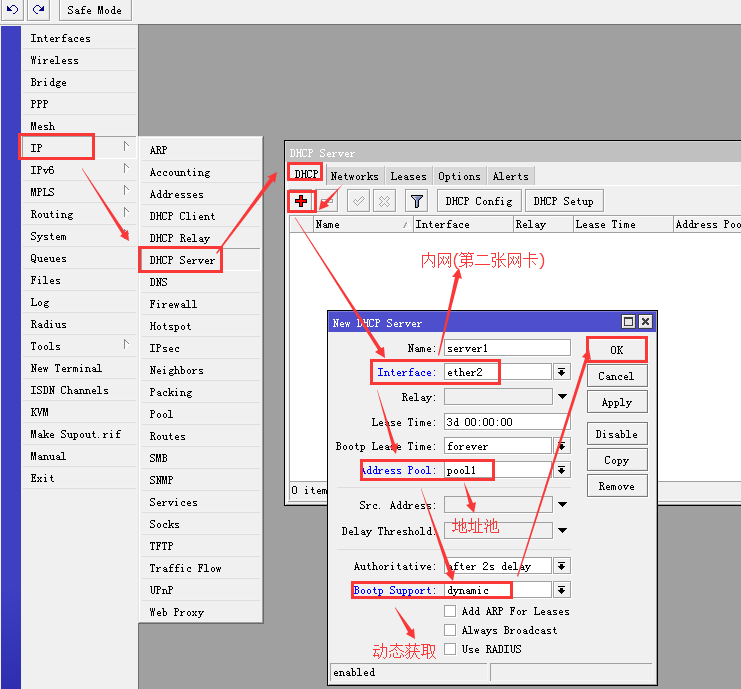The image size is (741, 689).
Task: Open the Authoritative dropdown arrow
Action: click(x=561, y=566)
